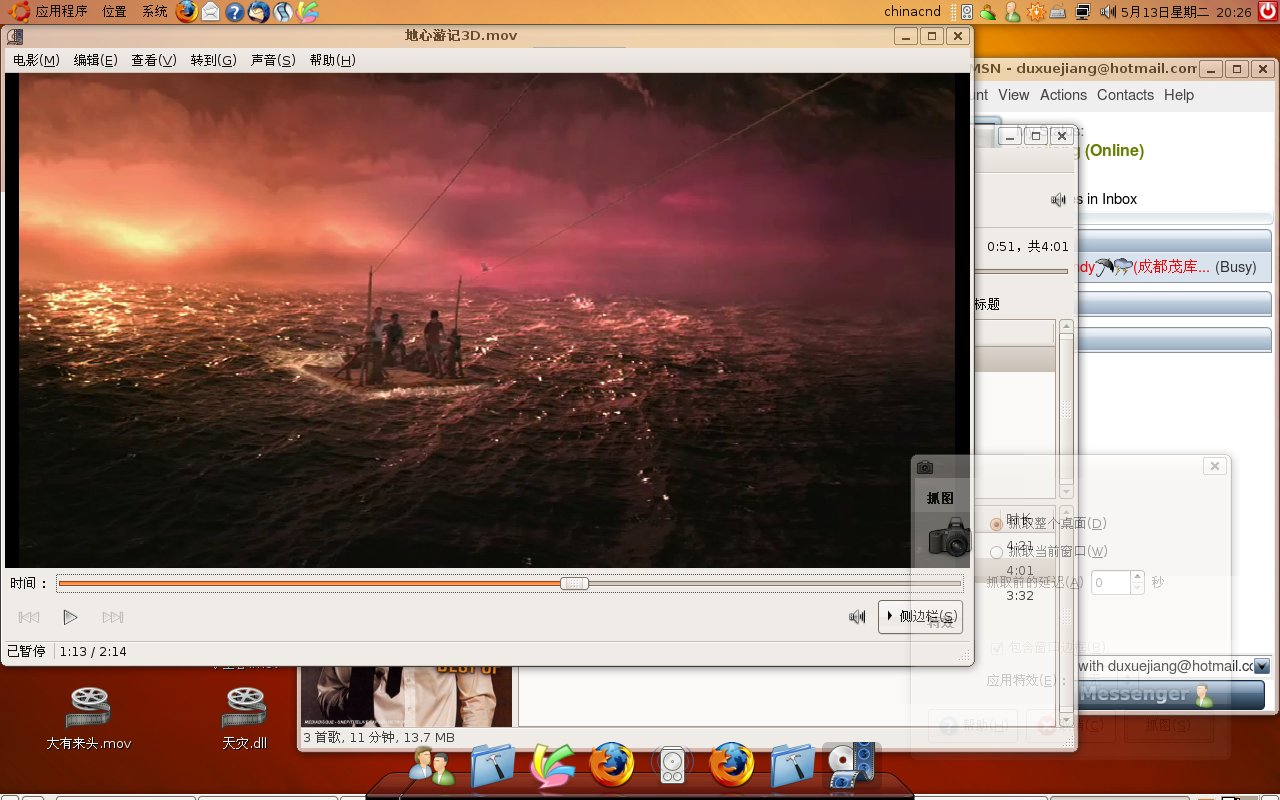Click the movie player window menu icon
The height and width of the screenshot is (800, 1280).
pyautogui.click(x=14, y=37)
